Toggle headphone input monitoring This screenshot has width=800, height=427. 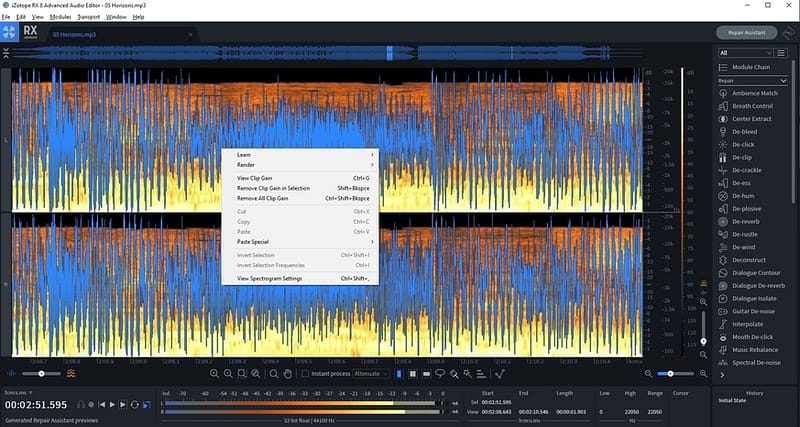click(x=81, y=405)
